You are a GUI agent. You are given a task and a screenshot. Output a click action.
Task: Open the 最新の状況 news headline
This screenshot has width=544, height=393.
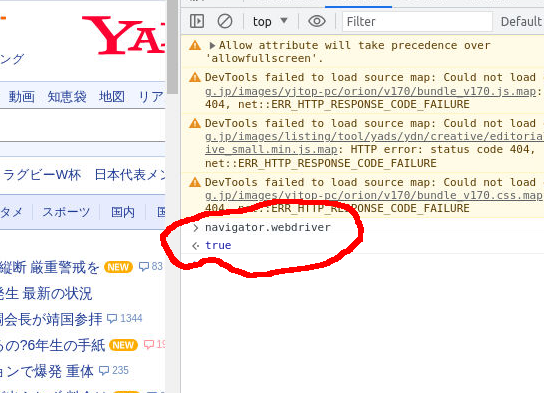(46, 293)
